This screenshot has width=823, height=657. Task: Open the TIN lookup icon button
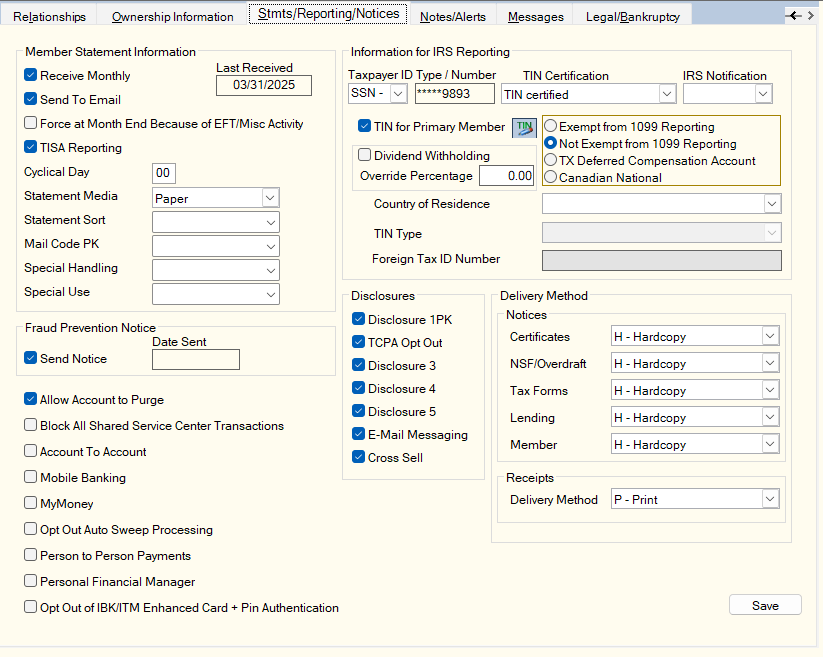(524, 128)
